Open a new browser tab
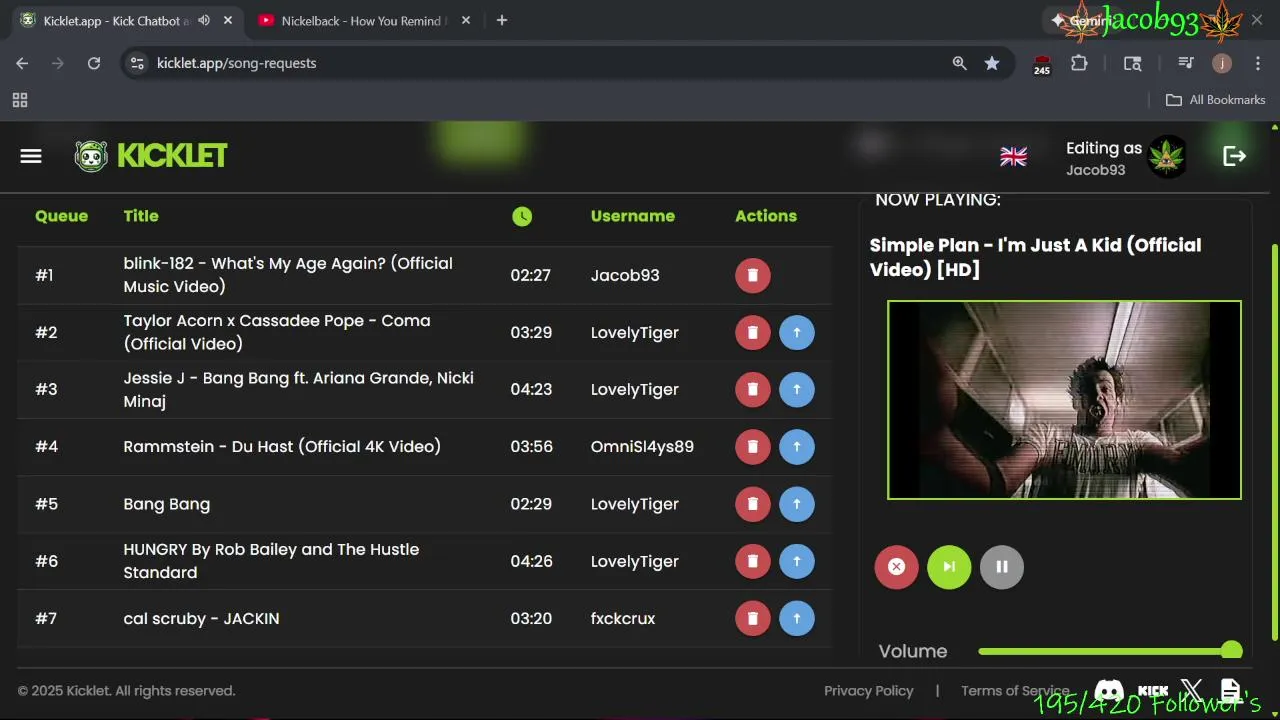 click(x=502, y=20)
